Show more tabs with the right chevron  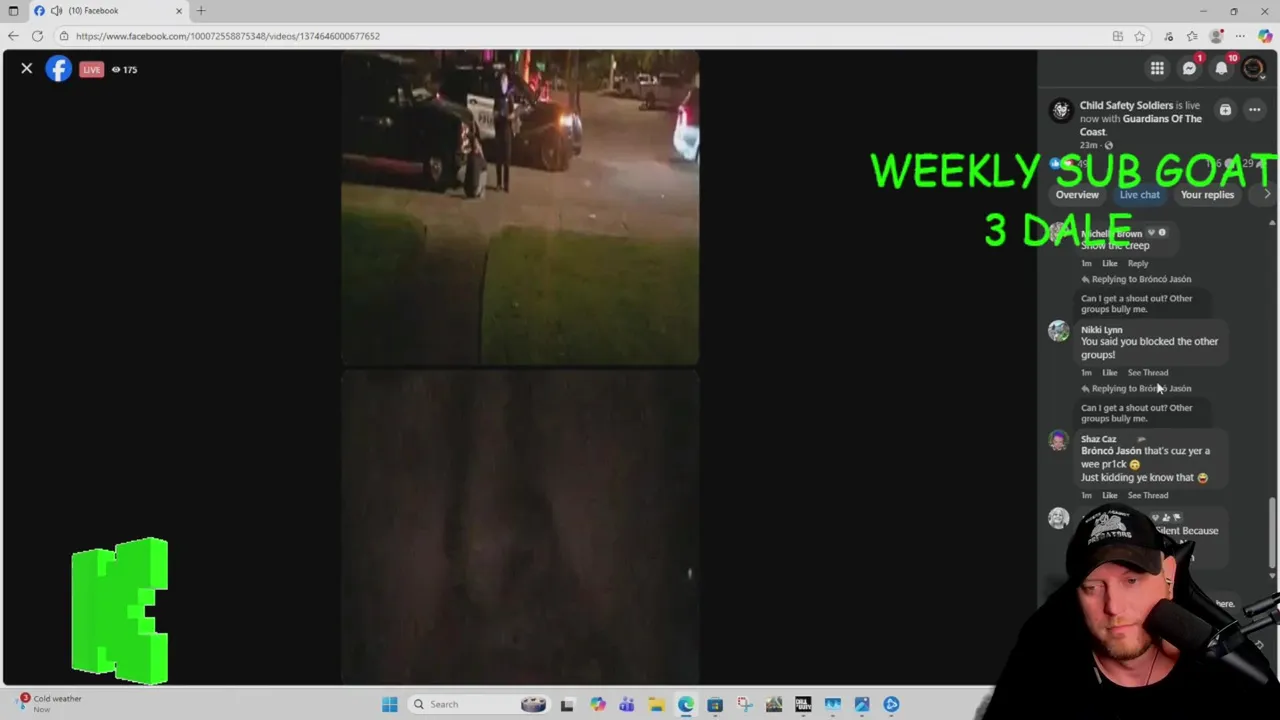(1267, 194)
